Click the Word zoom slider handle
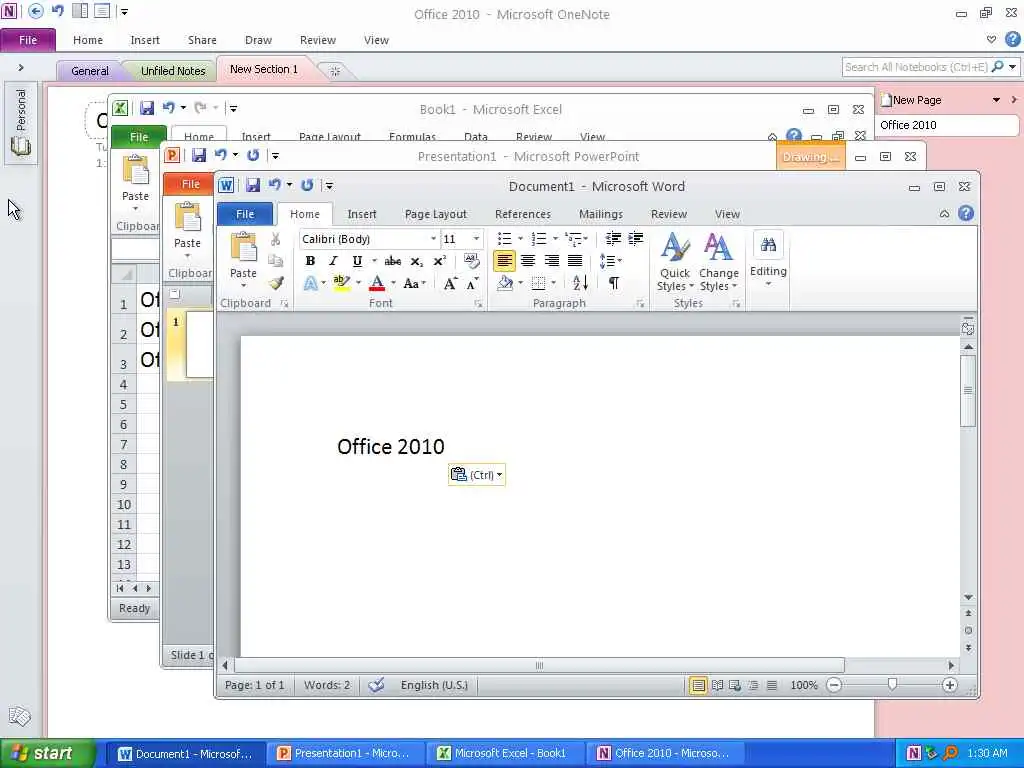1024x768 pixels. 892,684
